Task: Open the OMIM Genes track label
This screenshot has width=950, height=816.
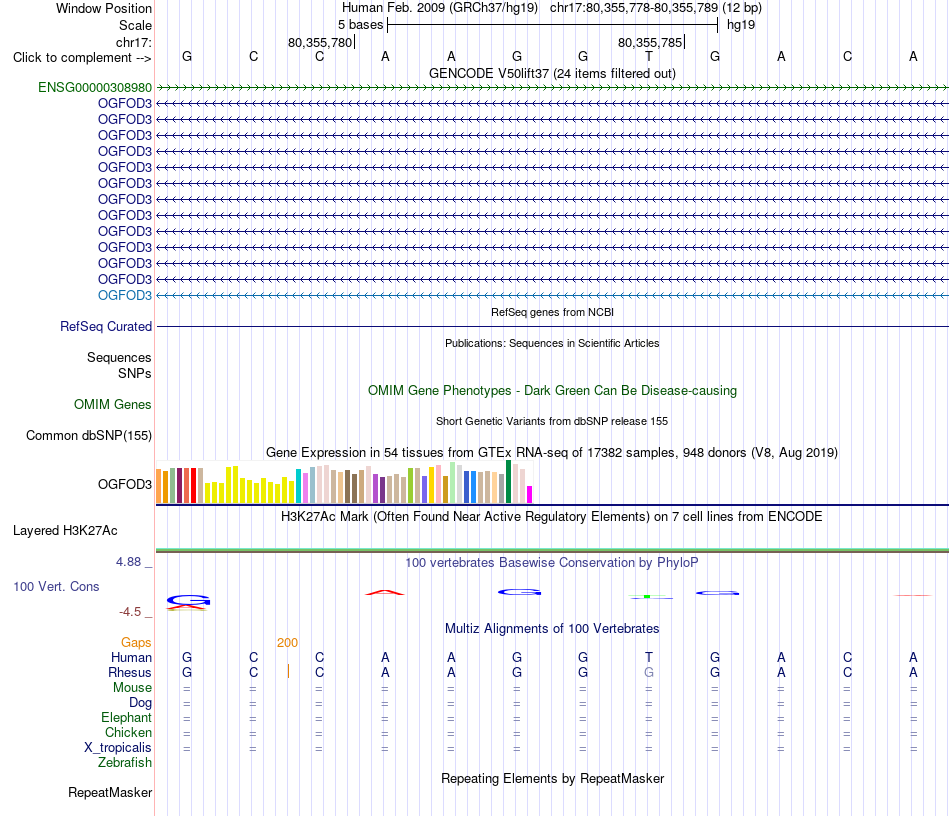Action: (113, 404)
